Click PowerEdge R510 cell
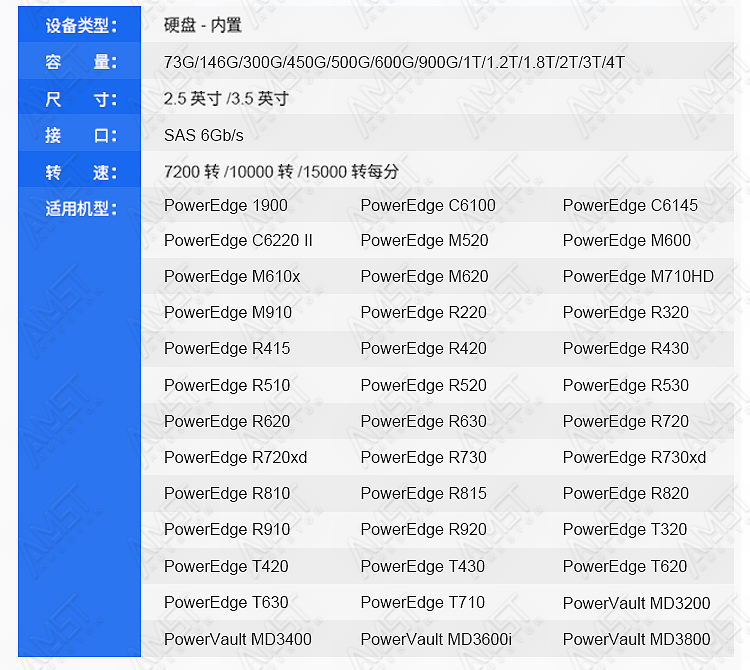 click(227, 385)
